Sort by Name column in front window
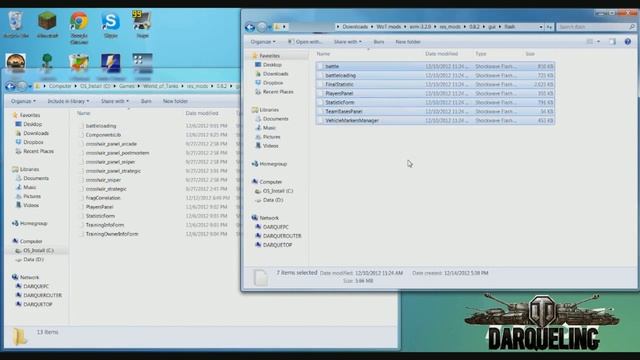This screenshot has height=360, width=640. coord(323,53)
